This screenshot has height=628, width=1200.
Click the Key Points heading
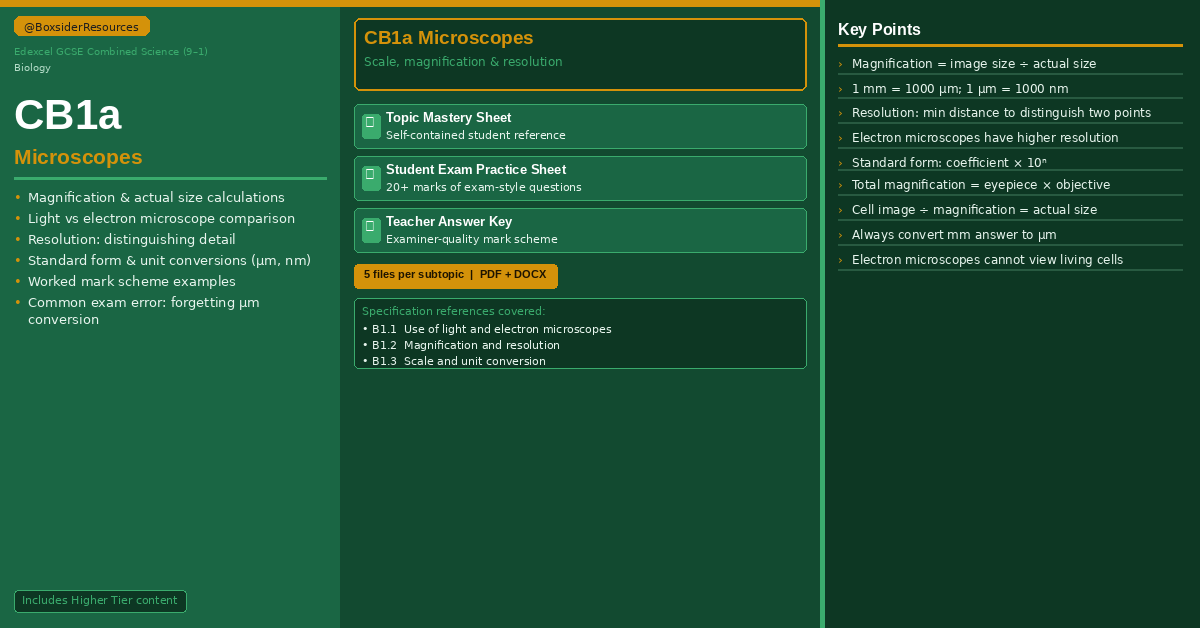(879, 30)
